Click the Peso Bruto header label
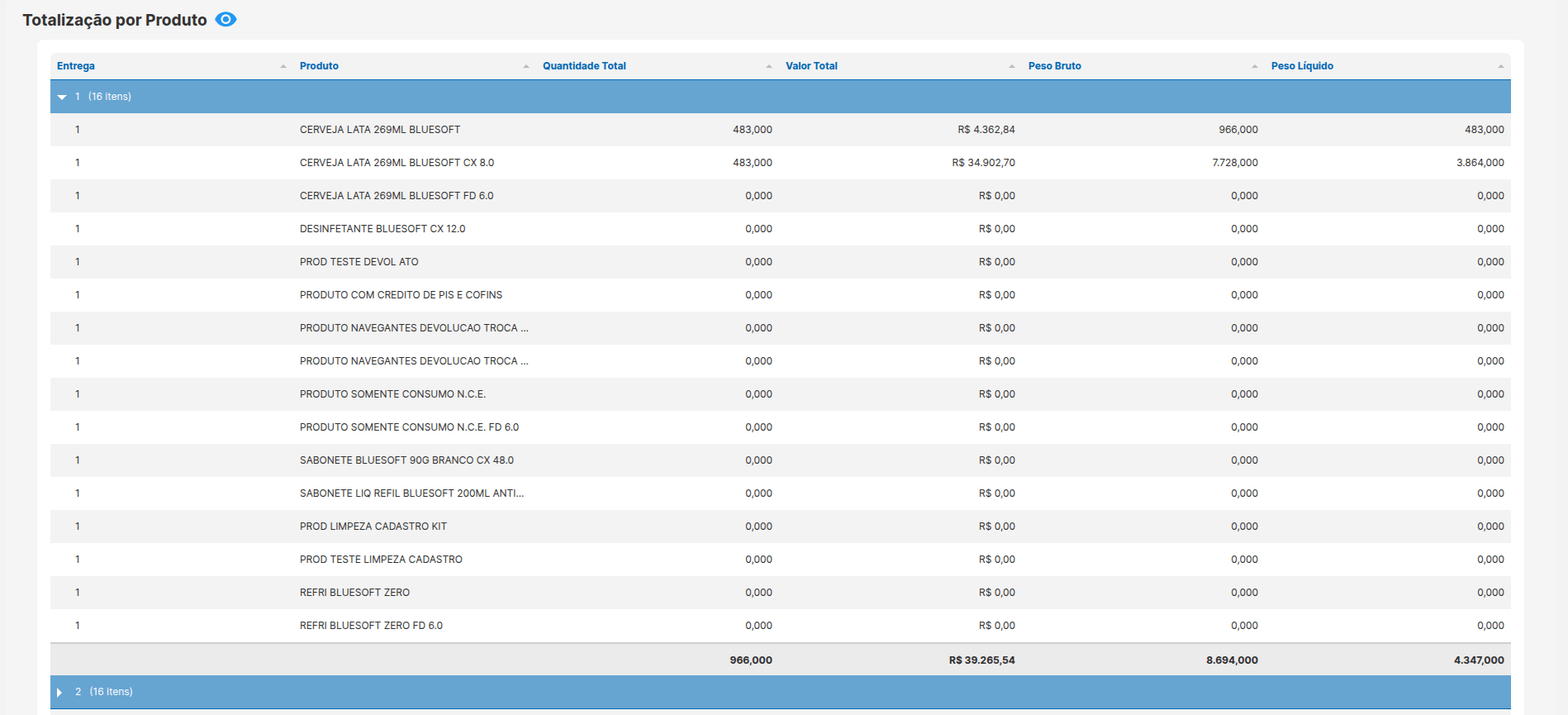This screenshot has height=715, width=1568. tap(1055, 66)
